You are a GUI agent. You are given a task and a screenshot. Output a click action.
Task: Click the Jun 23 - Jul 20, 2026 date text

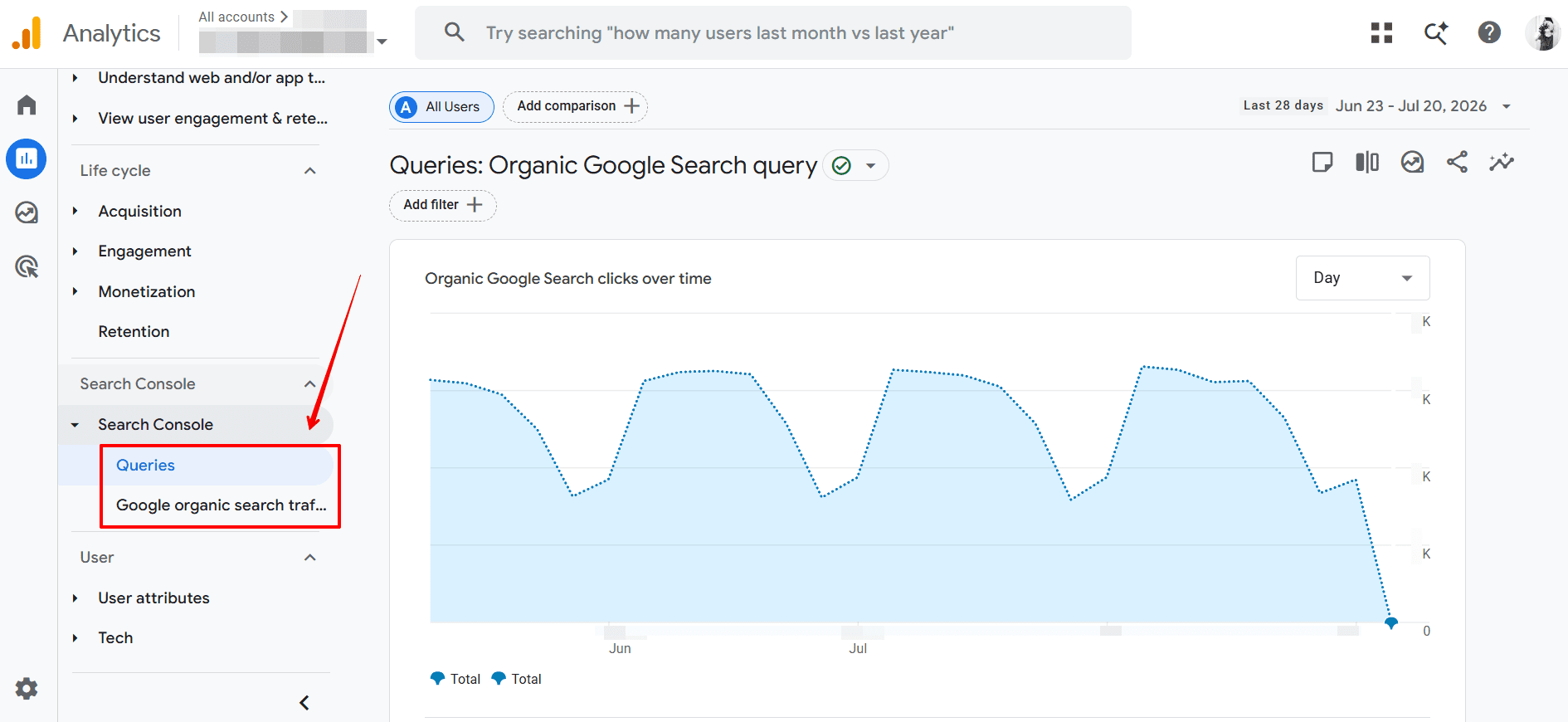(1411, 106)
